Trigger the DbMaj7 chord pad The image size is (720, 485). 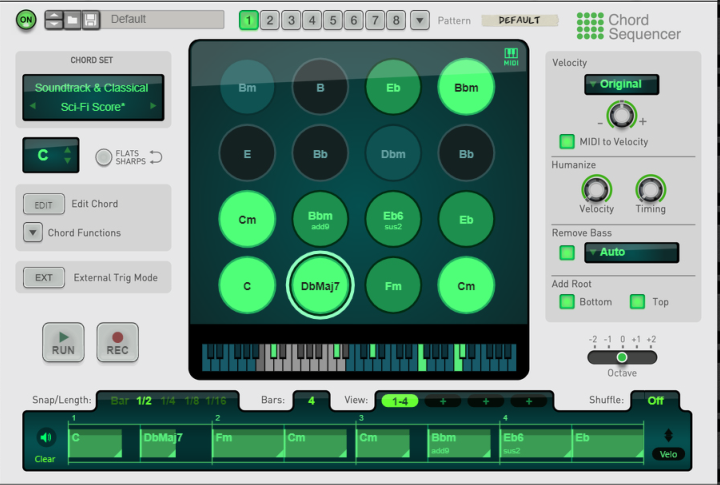[x=319, y=286]
